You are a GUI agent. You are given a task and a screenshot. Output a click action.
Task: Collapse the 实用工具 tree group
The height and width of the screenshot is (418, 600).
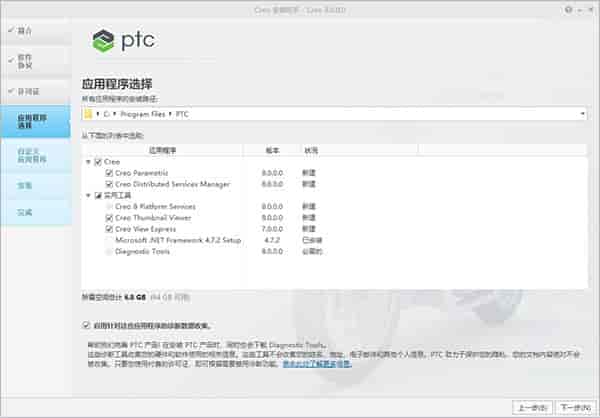tap(88, 196)
